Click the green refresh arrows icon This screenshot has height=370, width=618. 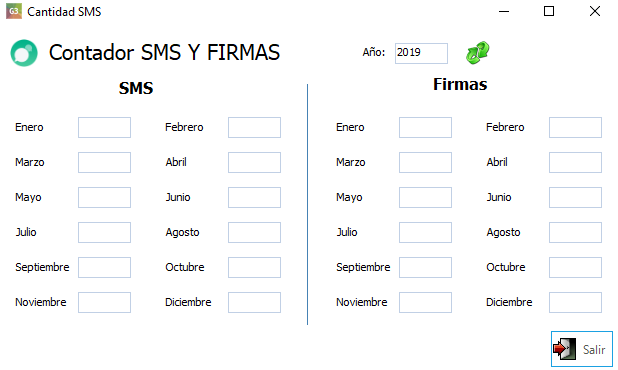[478, 52]
